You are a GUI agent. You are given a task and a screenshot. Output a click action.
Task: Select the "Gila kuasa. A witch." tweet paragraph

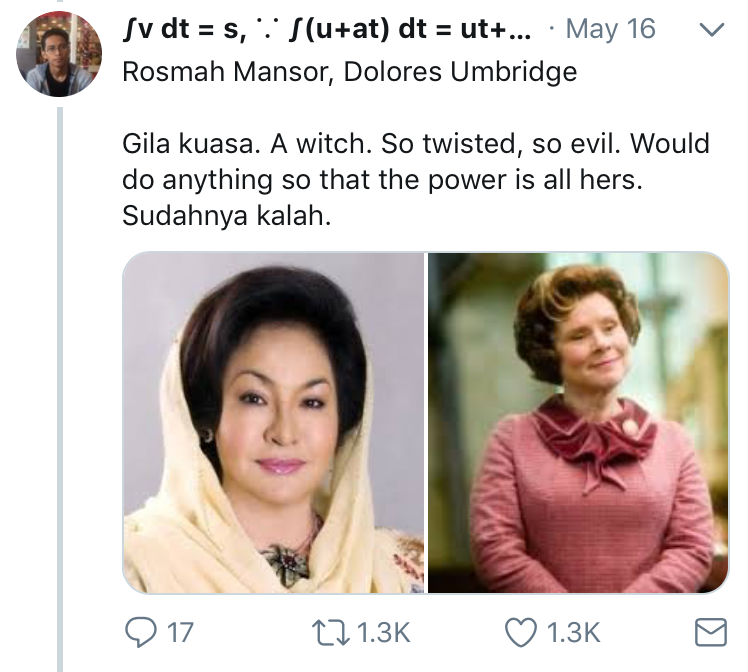tap(415, 143)
